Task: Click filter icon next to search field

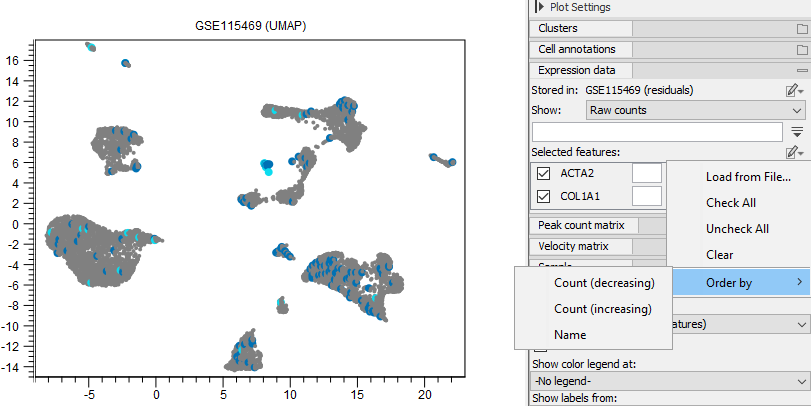Action: point(797,131)
